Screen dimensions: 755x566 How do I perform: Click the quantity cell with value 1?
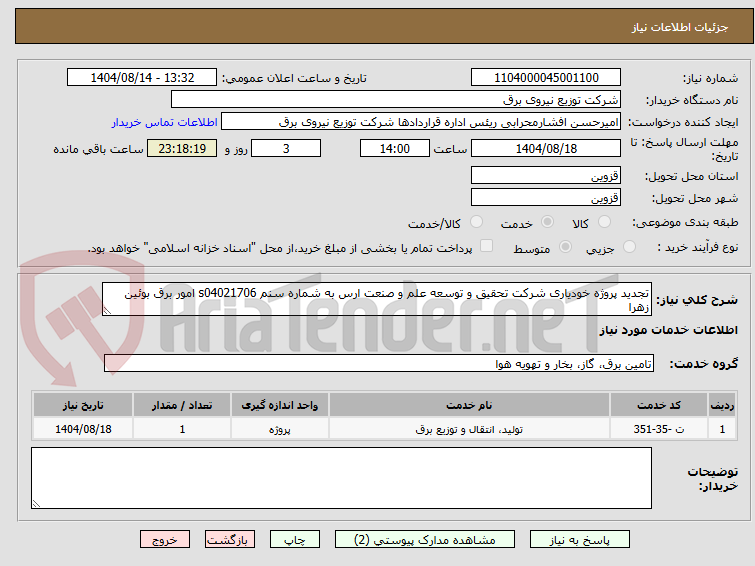click(x=182, y=429)
